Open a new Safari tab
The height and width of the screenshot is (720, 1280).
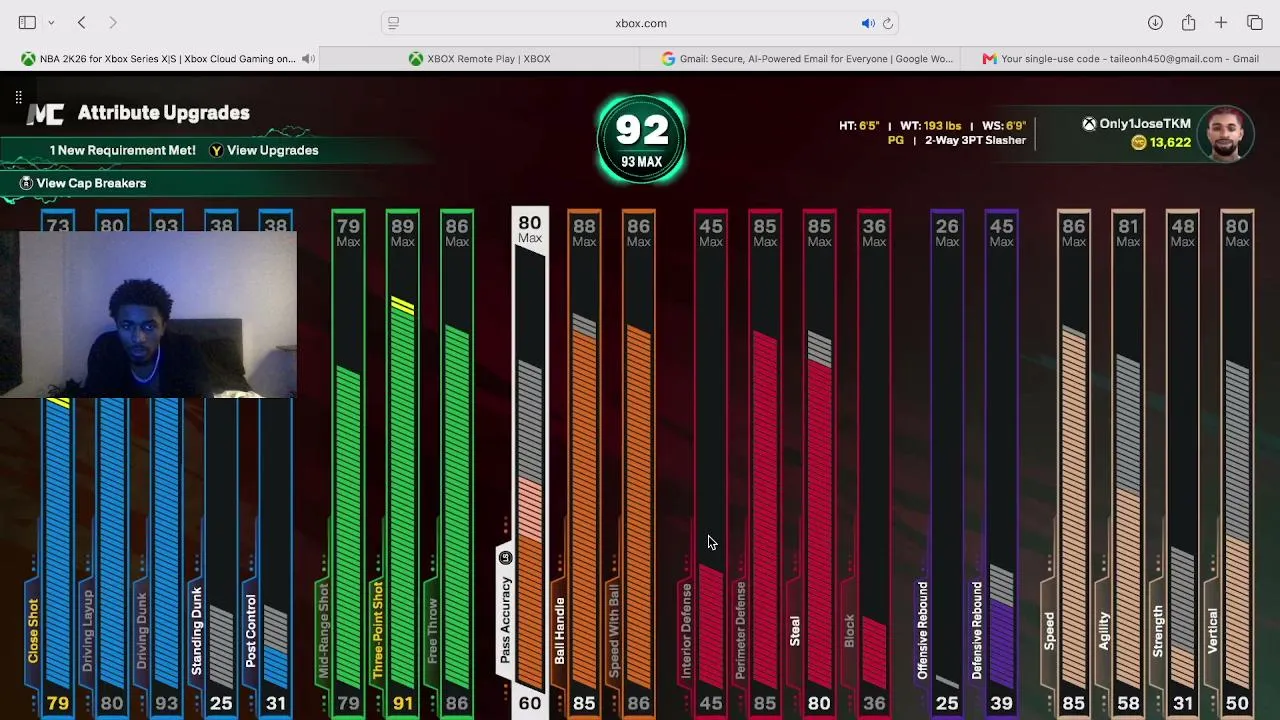pos(1221,23)
